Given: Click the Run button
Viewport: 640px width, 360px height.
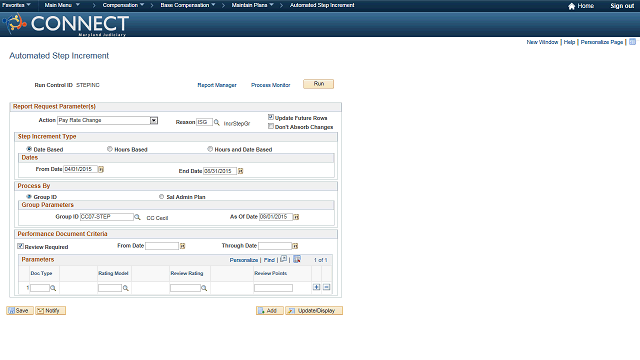Looking at the screenshot, I should click(x=318, y=84).
